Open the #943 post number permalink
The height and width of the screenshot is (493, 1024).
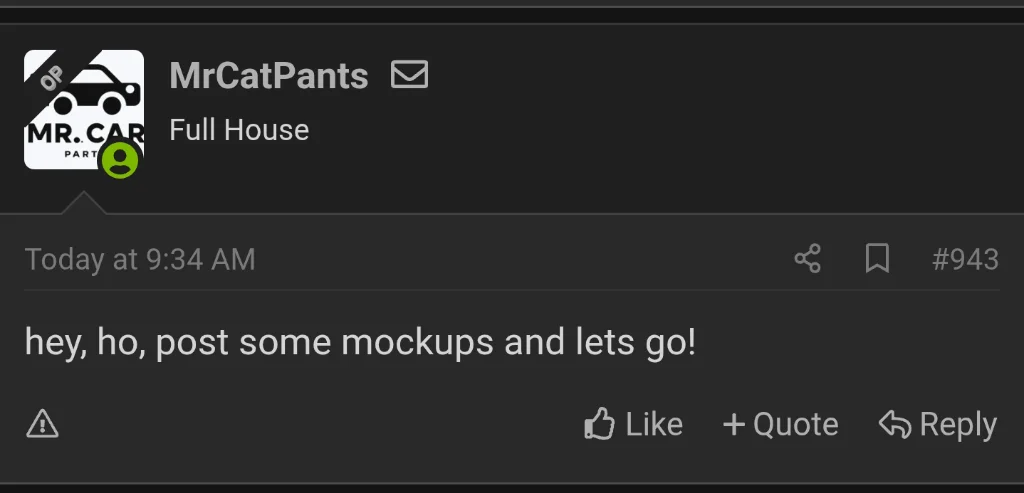tap(965, 260)
